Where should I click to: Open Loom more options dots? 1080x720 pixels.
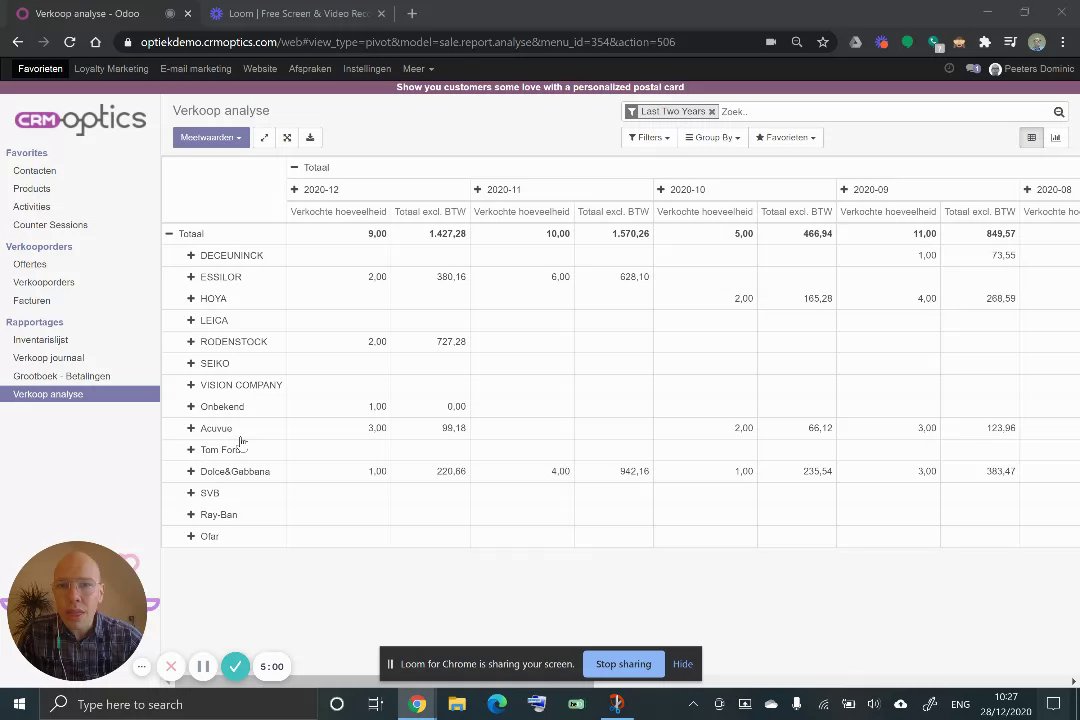[141, 666]
